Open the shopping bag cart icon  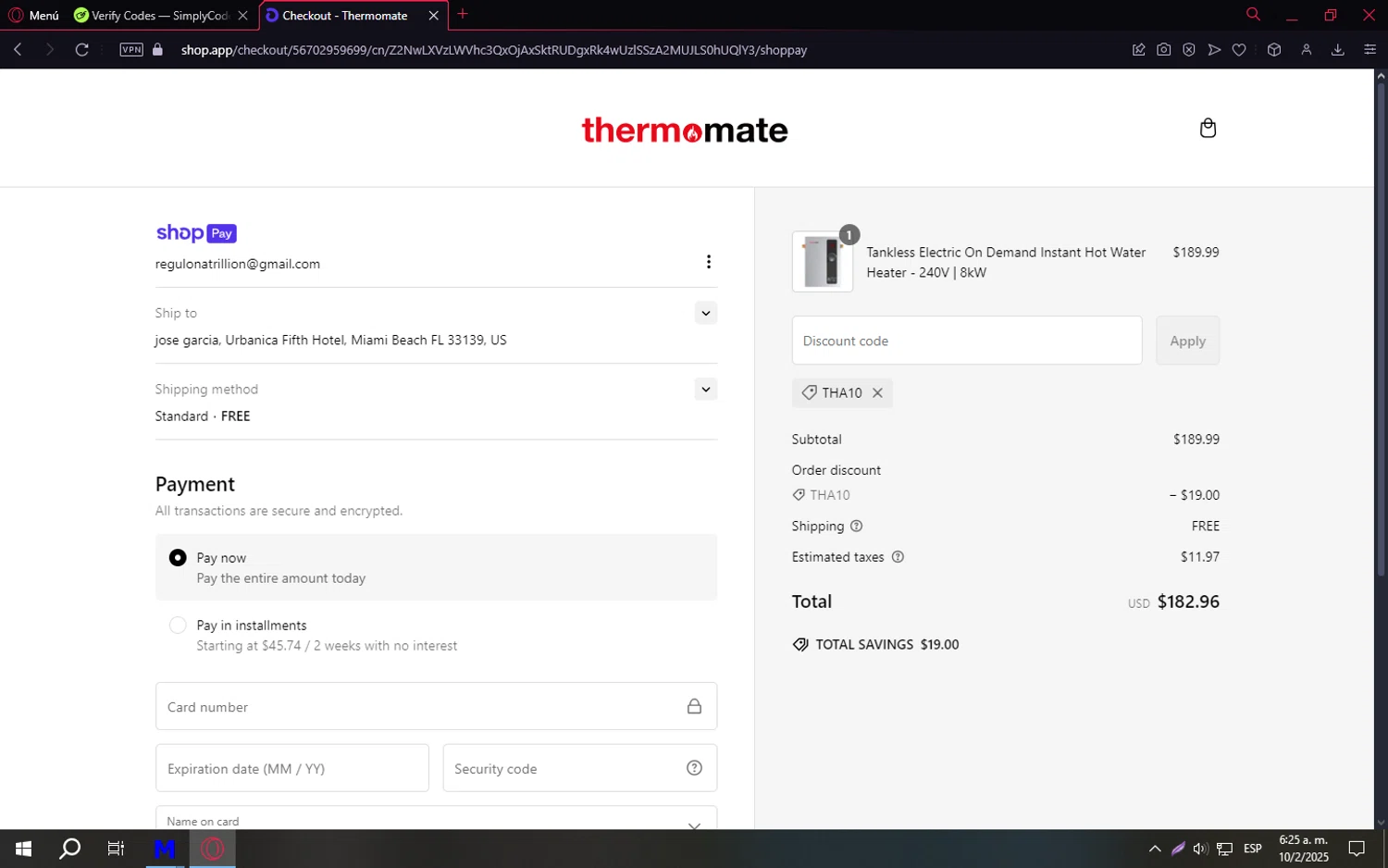tap(1208, 128)
